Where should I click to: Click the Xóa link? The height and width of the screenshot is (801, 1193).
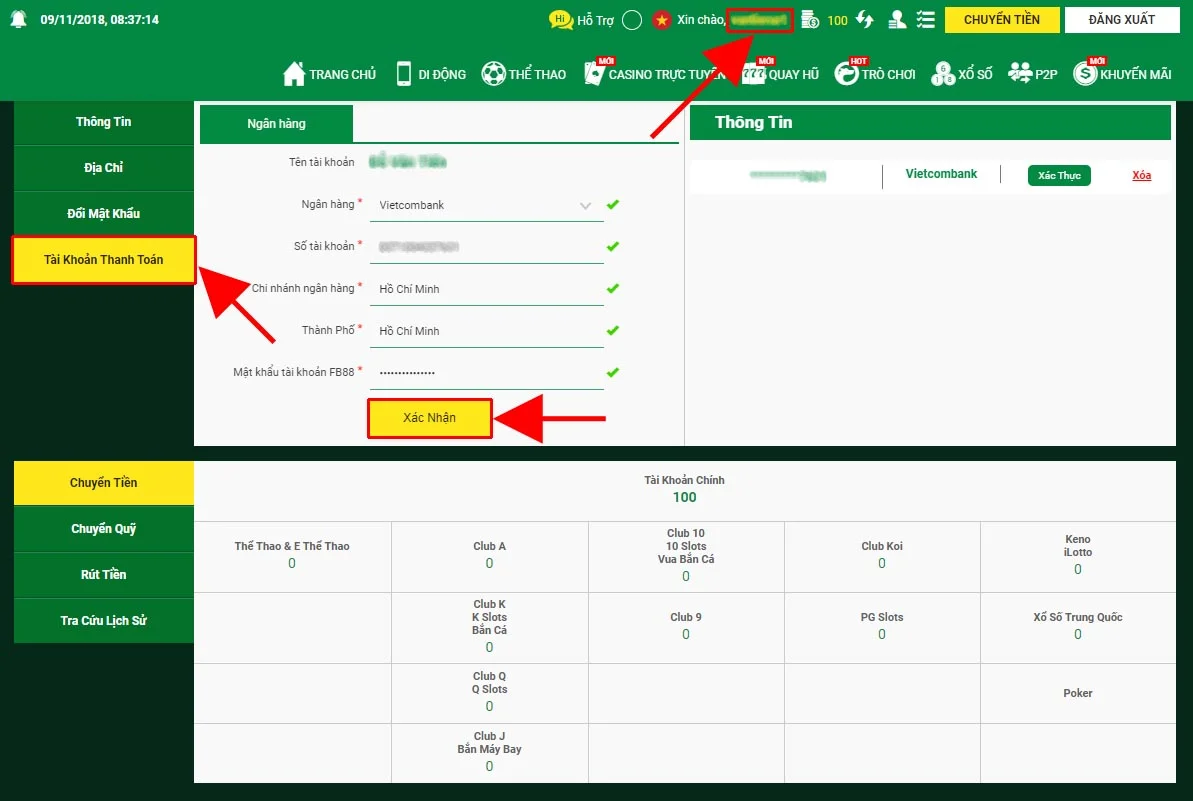(1141, 176)
